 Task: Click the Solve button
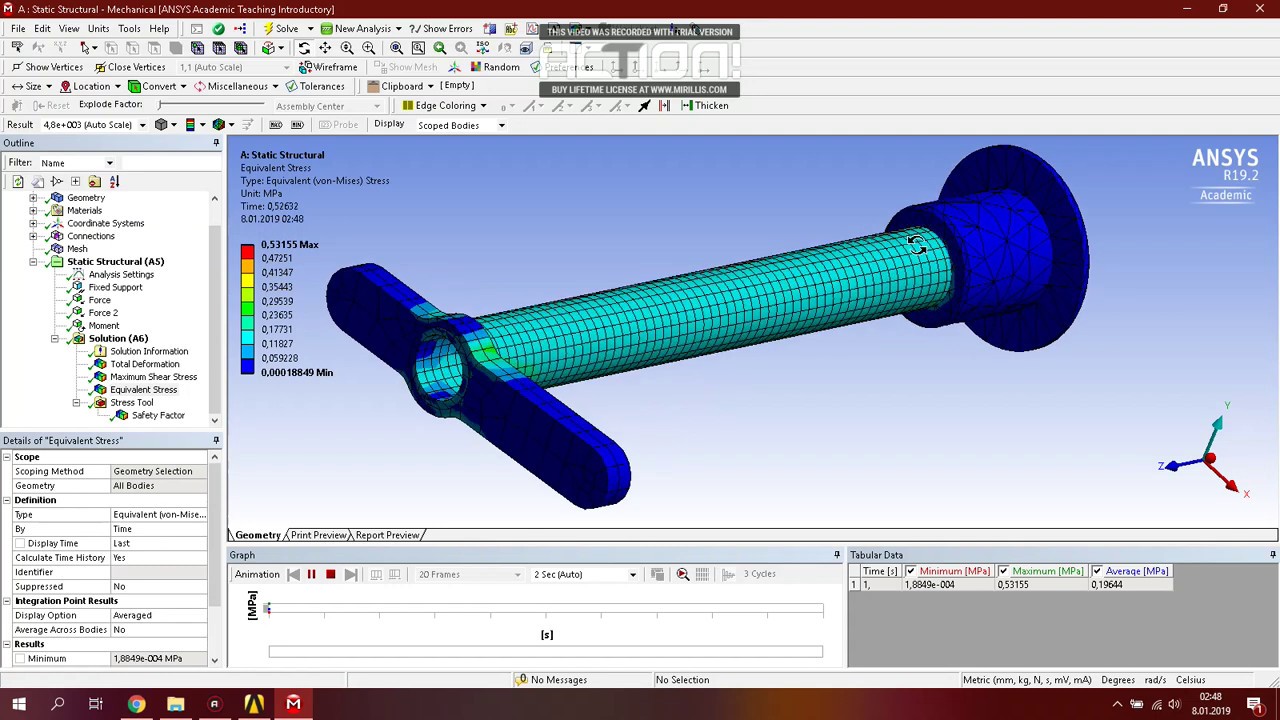click(280, 29)
